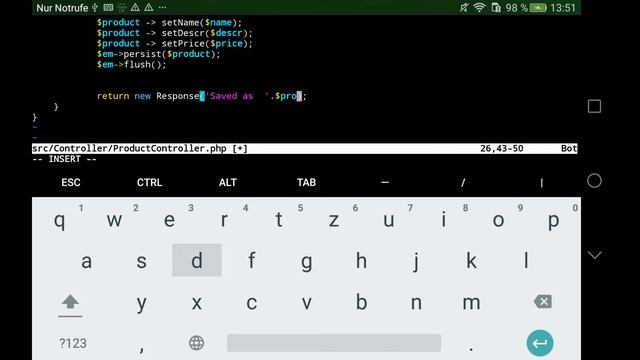The width and height of the screenshot is (640, 360).
Task: Tap the t key
Action: (279, 220)
